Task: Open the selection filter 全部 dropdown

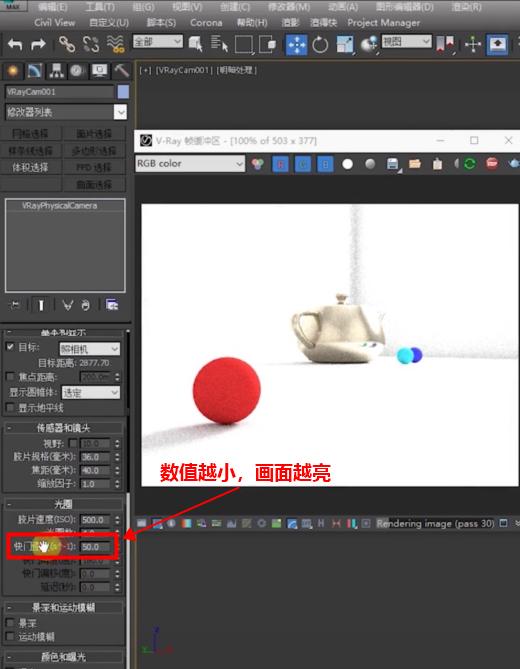Action: coord(157,41)
